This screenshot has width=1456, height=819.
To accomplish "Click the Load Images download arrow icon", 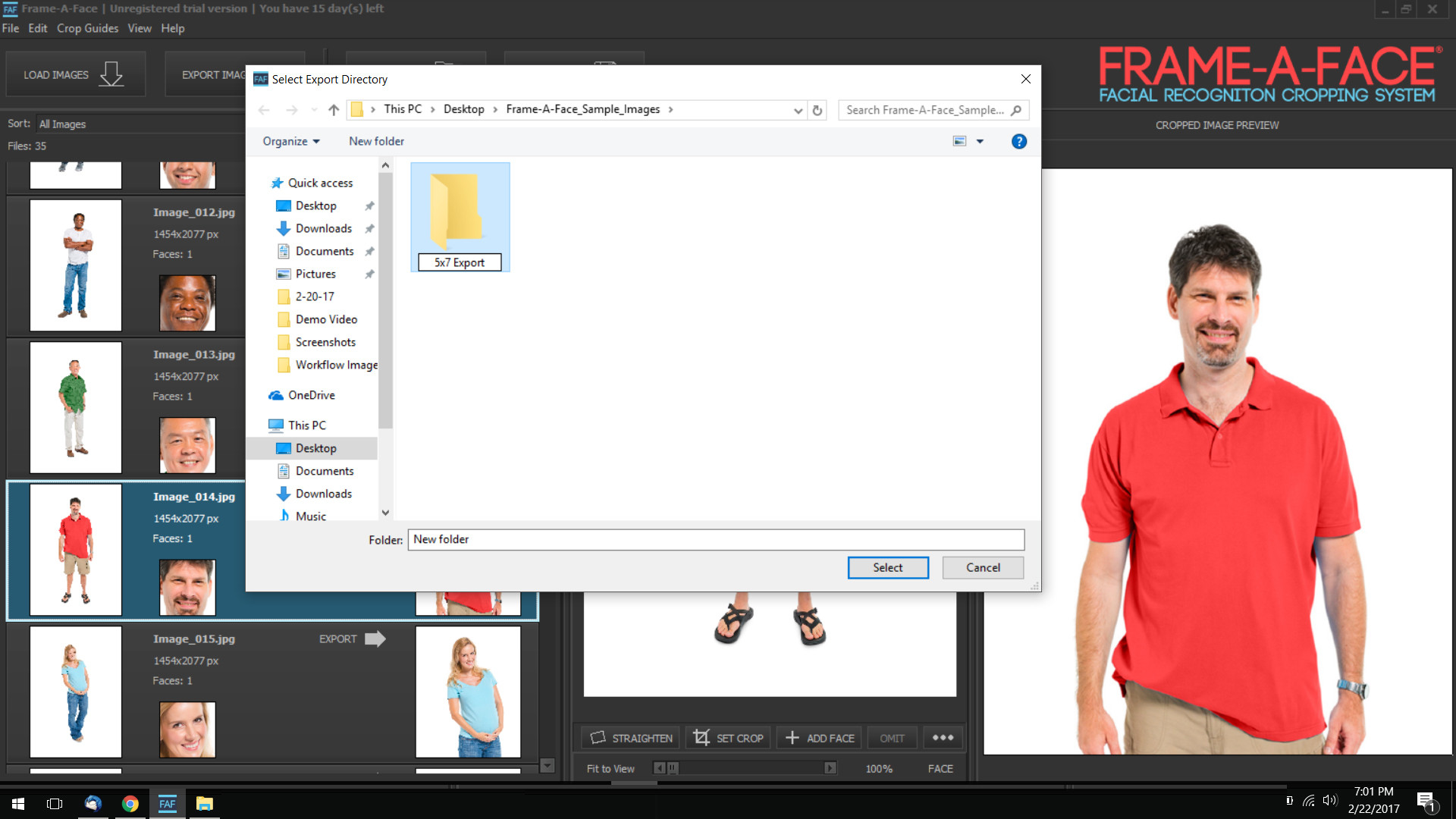I will click(x=111, y=74).
